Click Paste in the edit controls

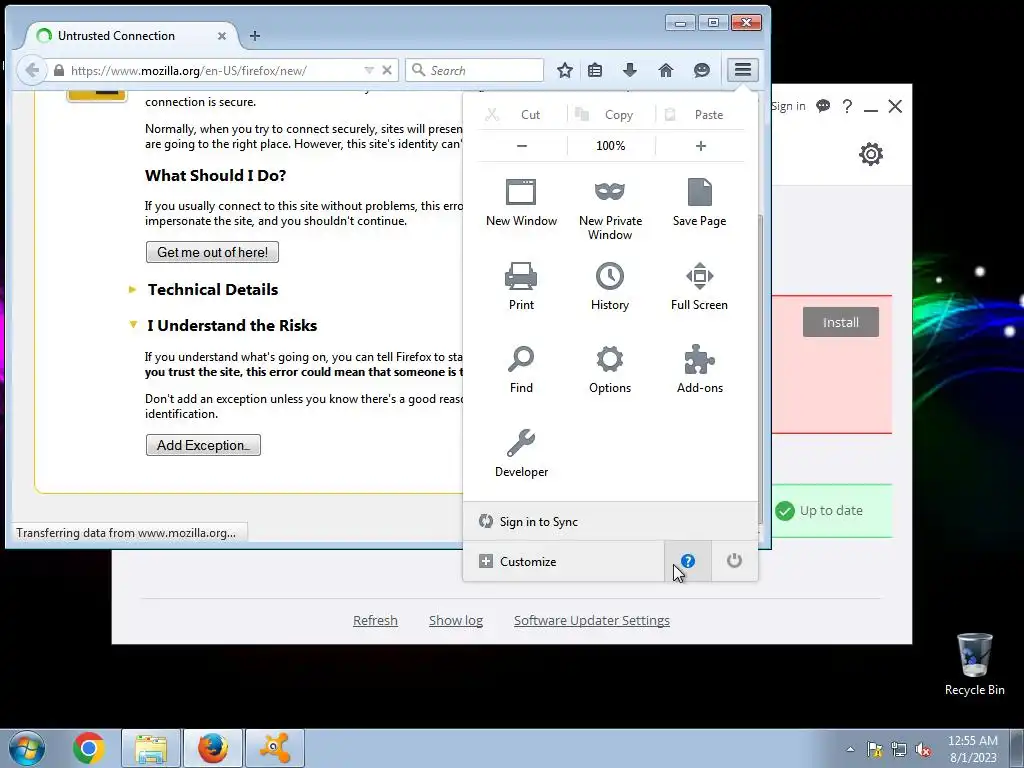[x=700, y=115]
